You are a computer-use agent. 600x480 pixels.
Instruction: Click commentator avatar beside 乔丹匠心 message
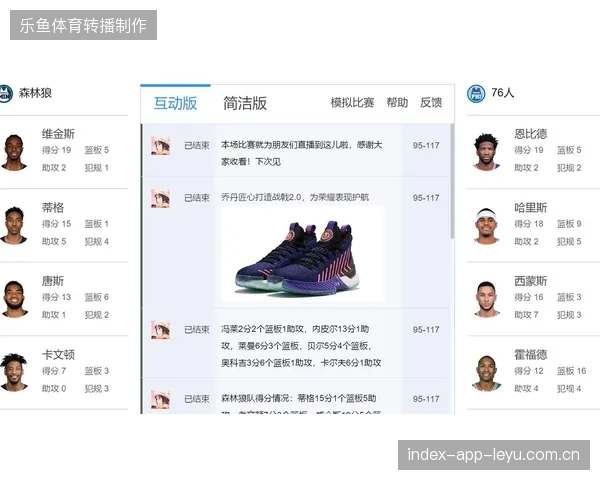[160, 198]
